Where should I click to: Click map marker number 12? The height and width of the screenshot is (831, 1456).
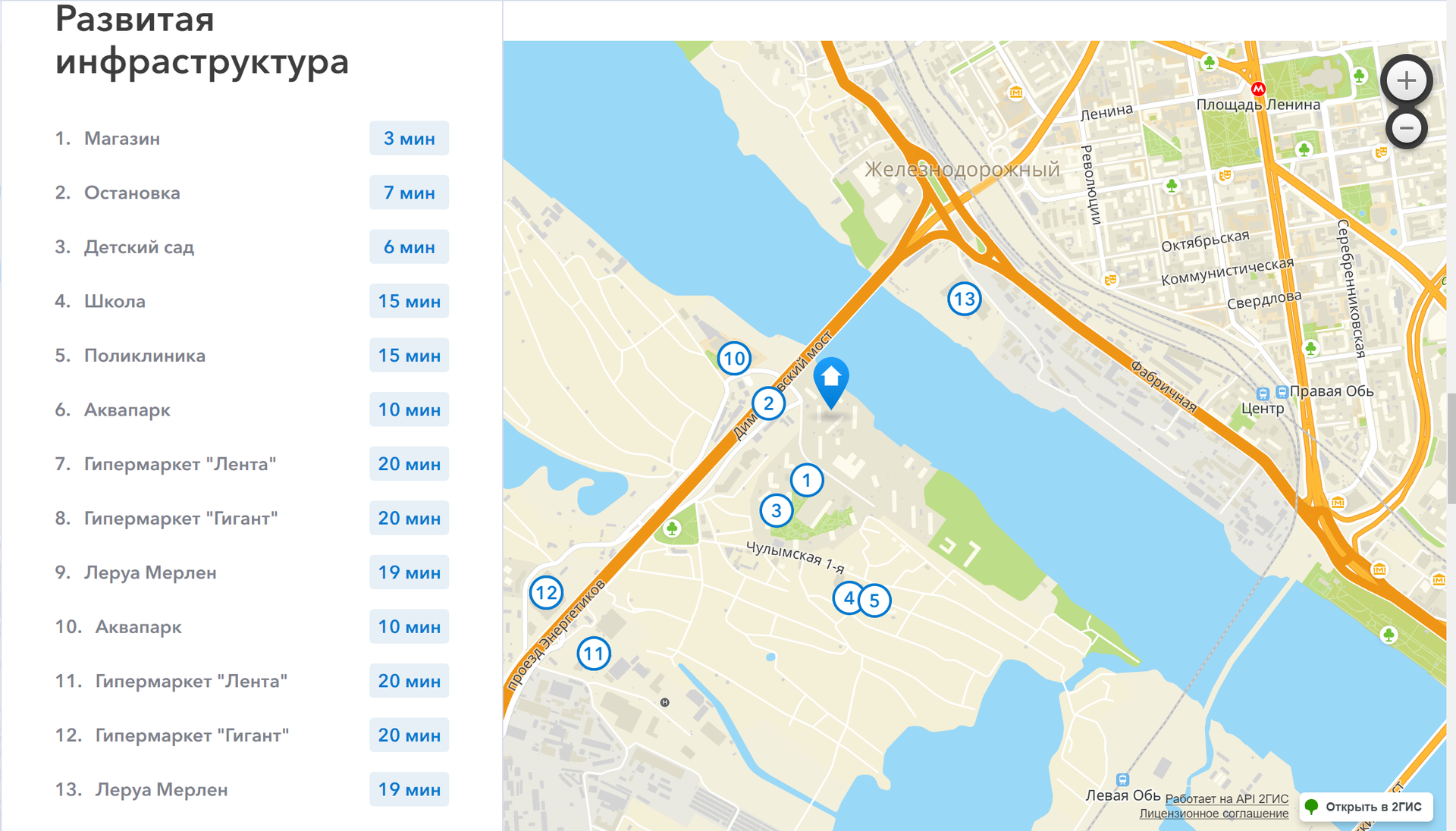tap(546, 592)
